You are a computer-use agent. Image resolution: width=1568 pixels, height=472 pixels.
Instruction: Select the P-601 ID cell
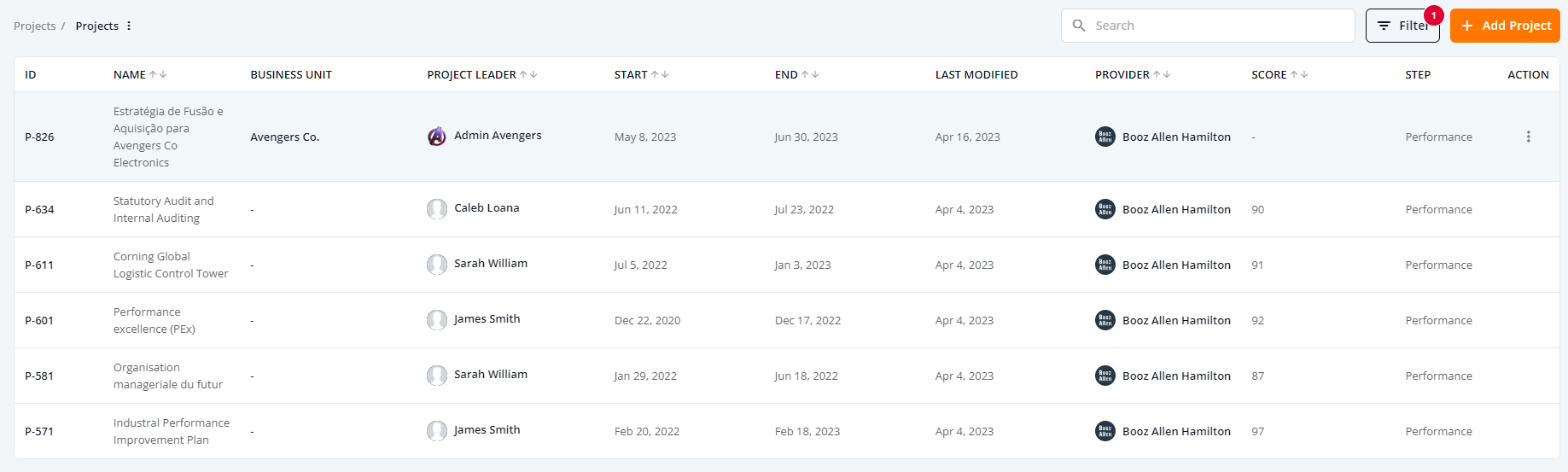pyautogui.click(x=39, y=320)
